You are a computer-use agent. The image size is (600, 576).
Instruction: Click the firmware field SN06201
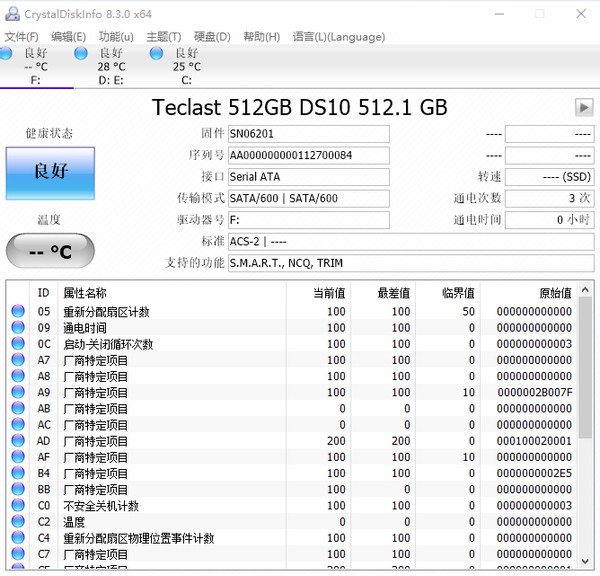pos(309,134)
